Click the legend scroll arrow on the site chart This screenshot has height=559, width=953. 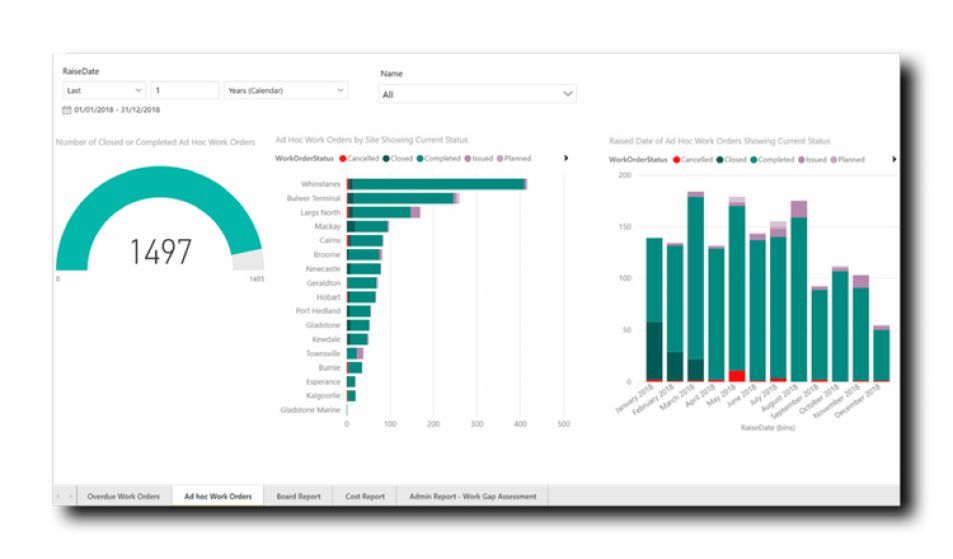[x=566, y=158]
